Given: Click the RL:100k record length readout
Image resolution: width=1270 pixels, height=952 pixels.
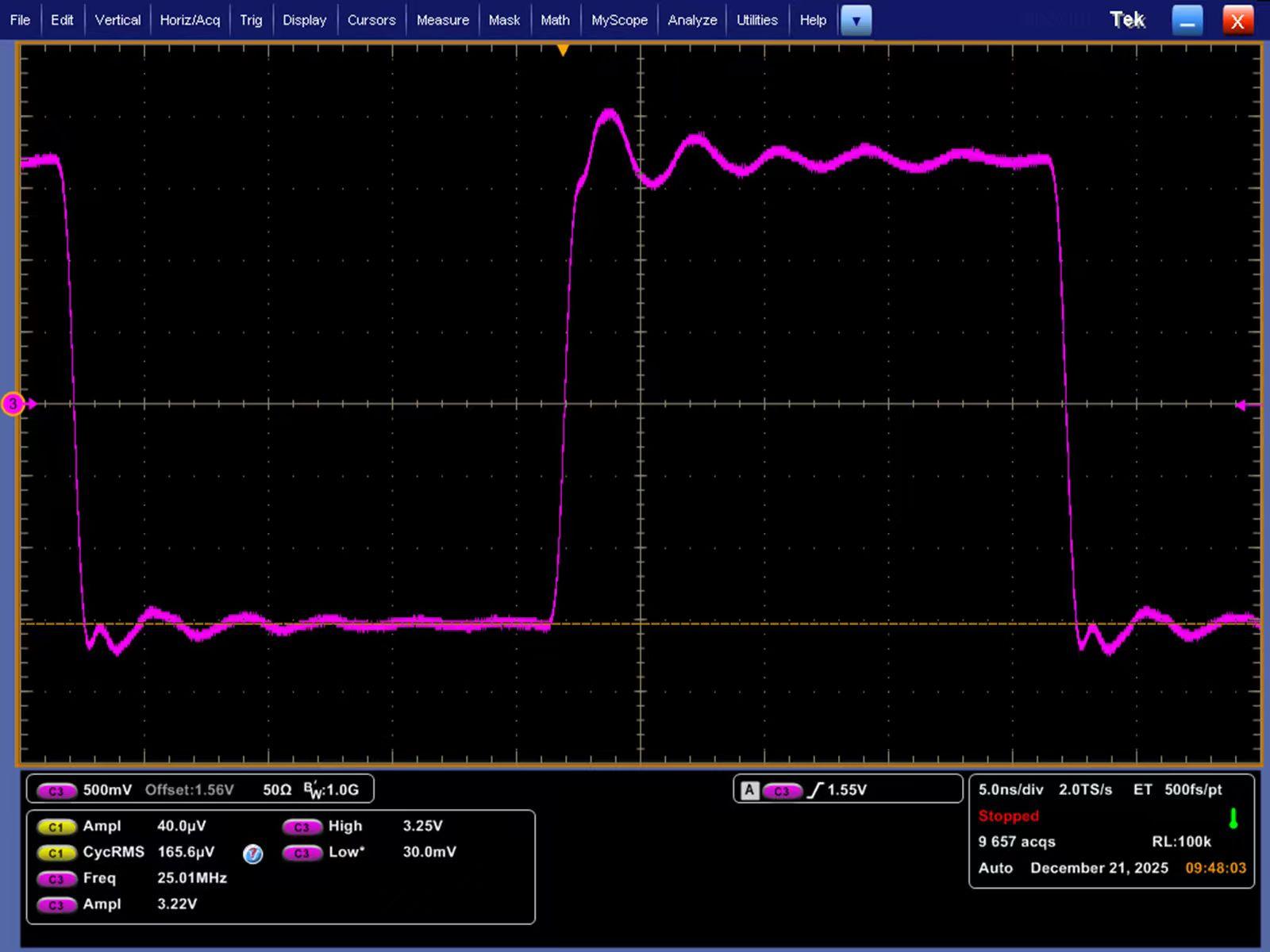Looking at the screenshot, I should point(1181,842).
